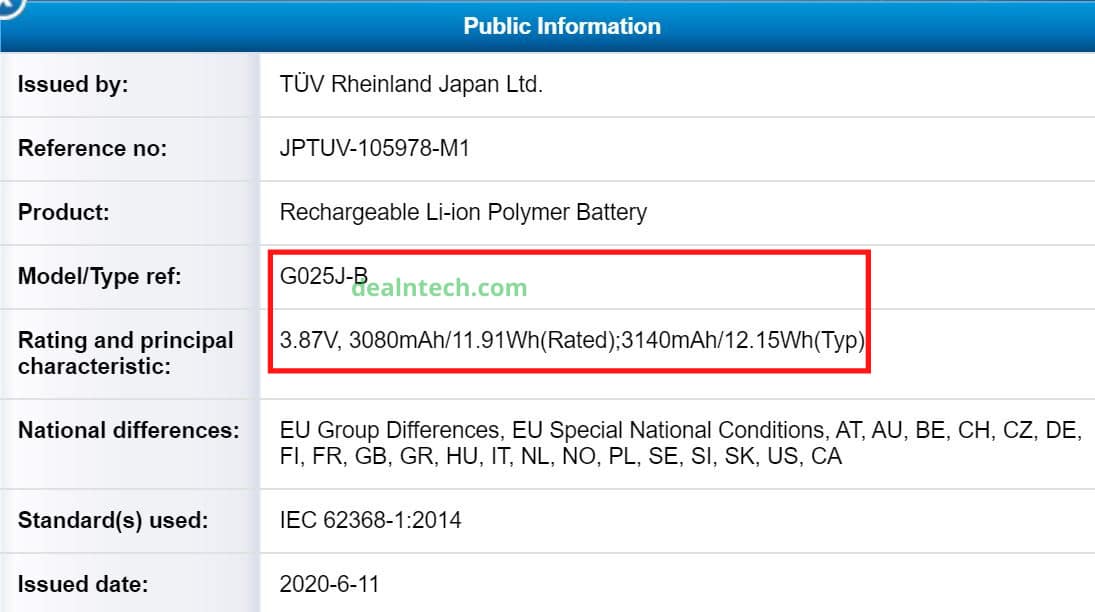The width and height of the screenshot is (1095, 612).
Task: Select the Issued date label
Action: 82,584
